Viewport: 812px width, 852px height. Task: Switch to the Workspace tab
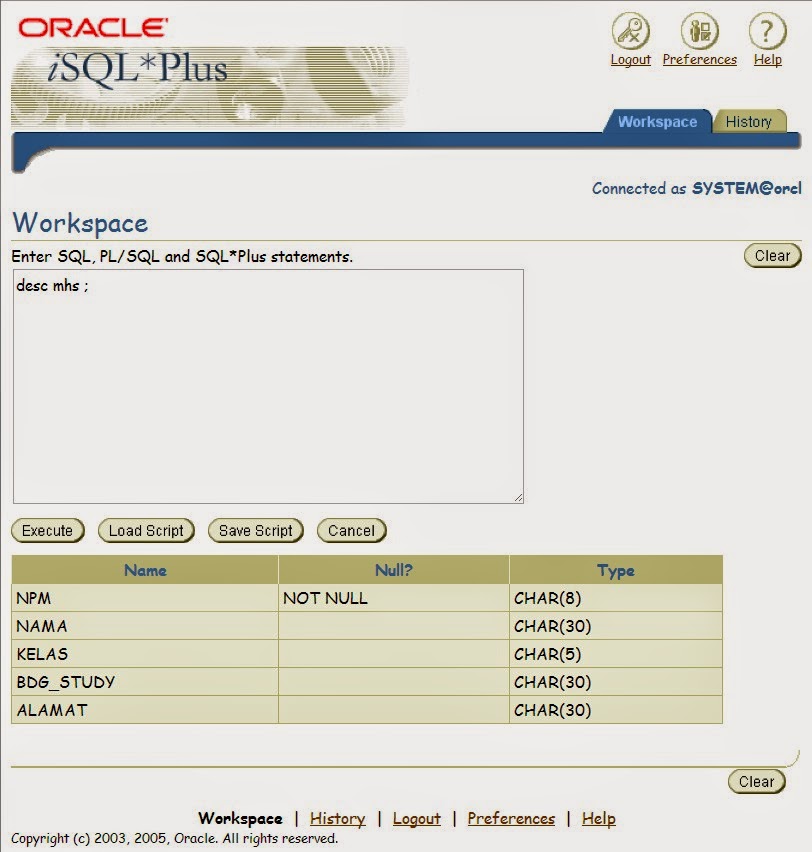[x=657, y=121]
